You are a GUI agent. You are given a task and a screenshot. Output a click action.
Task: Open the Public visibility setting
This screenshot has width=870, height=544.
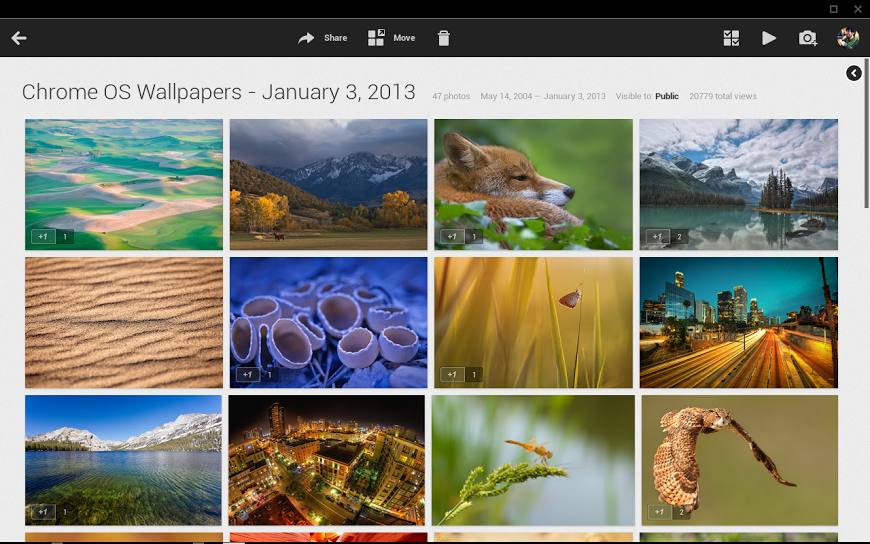[x=666, y=97]
